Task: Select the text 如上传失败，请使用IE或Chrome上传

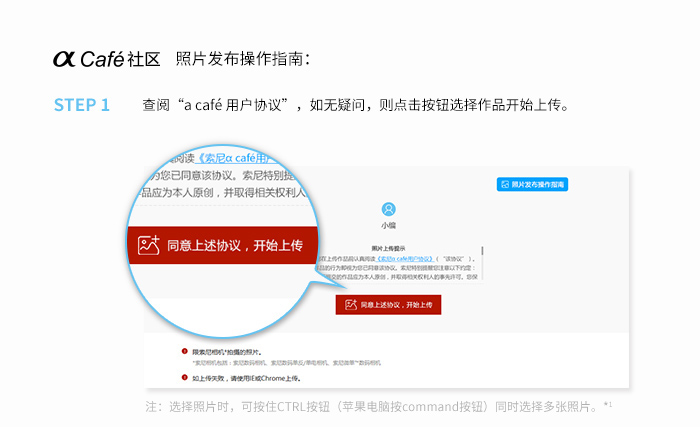Action: pyautogui.click(x=246, y=378)
